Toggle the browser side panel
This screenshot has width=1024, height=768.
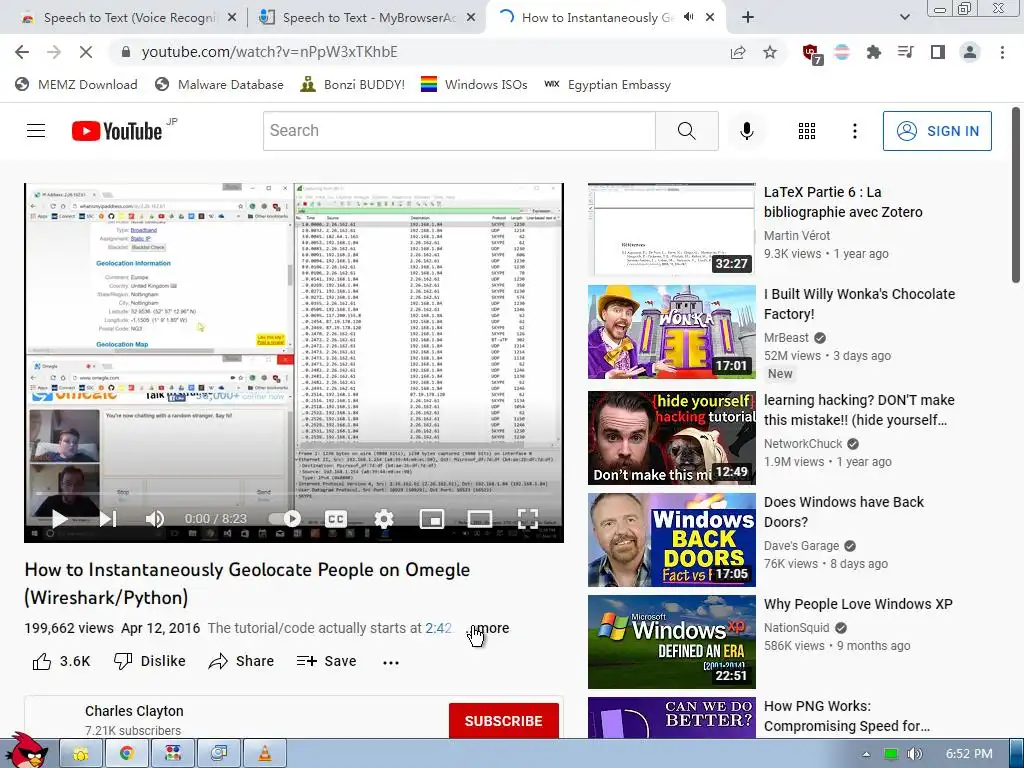pyautogui.click(x=938, y=52)
